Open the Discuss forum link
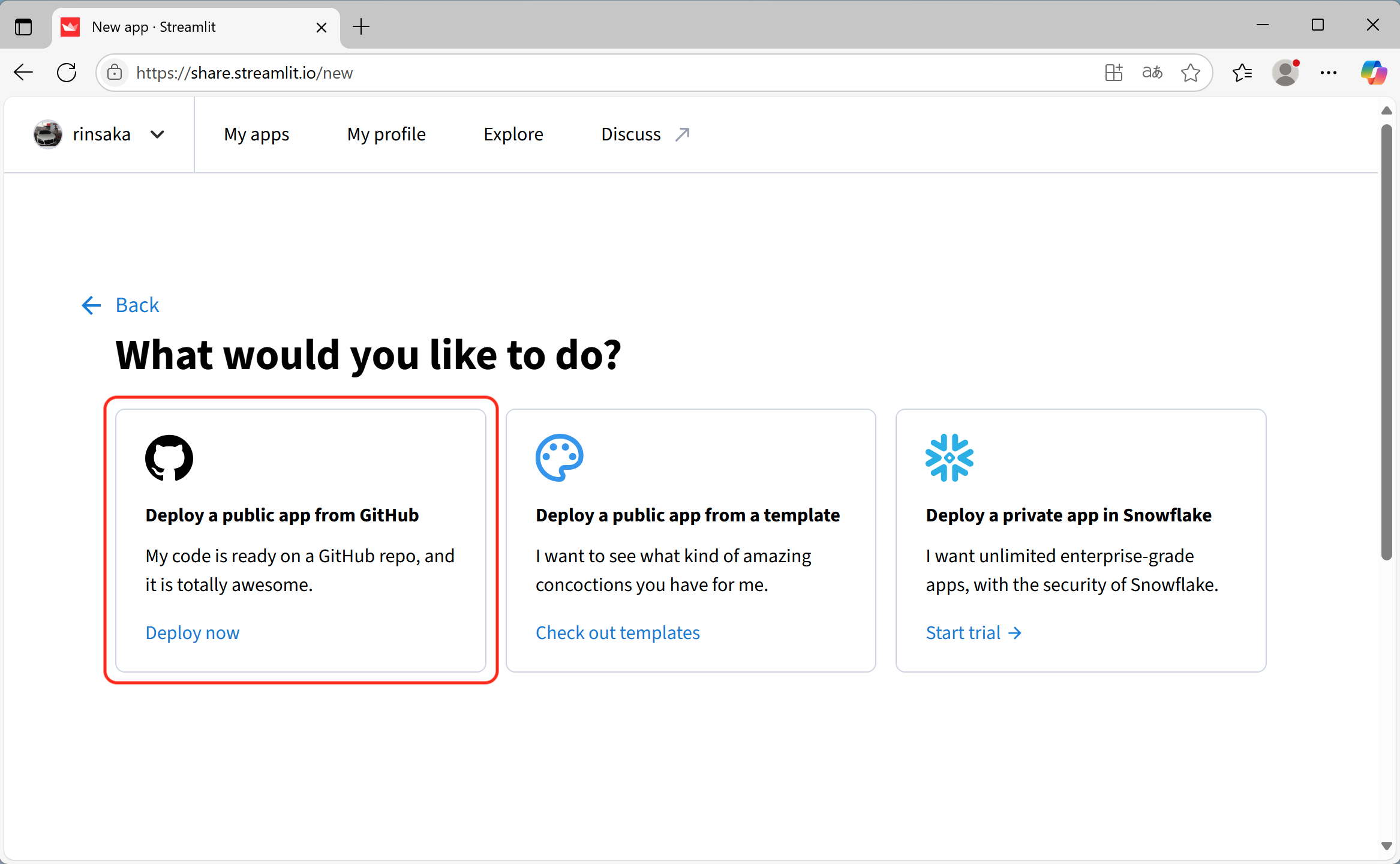 tap(631, 134)
